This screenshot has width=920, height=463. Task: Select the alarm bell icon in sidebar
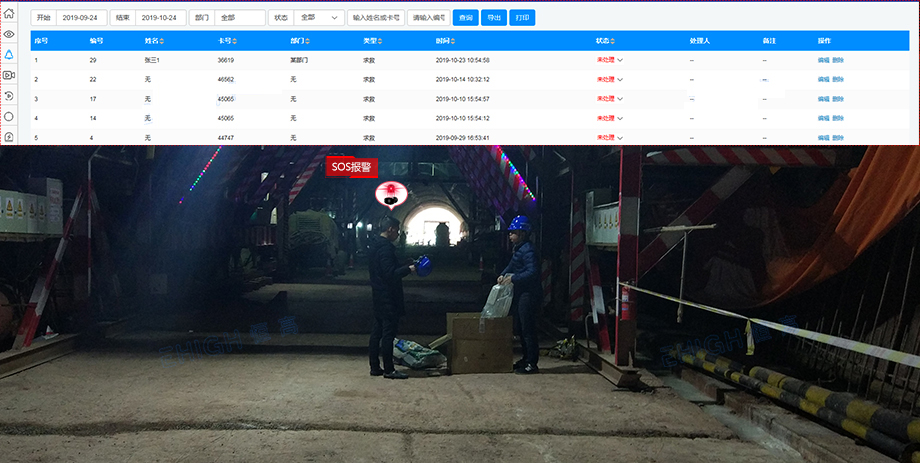pyautogui.click(x=9, y=55)
